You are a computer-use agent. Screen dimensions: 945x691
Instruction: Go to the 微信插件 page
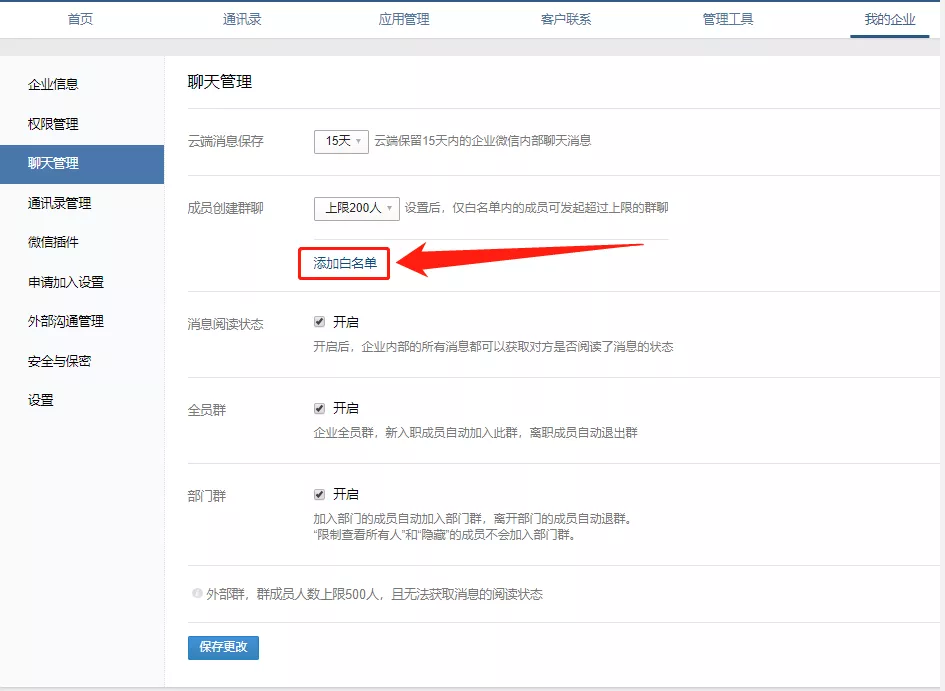(x=52, y=241)
